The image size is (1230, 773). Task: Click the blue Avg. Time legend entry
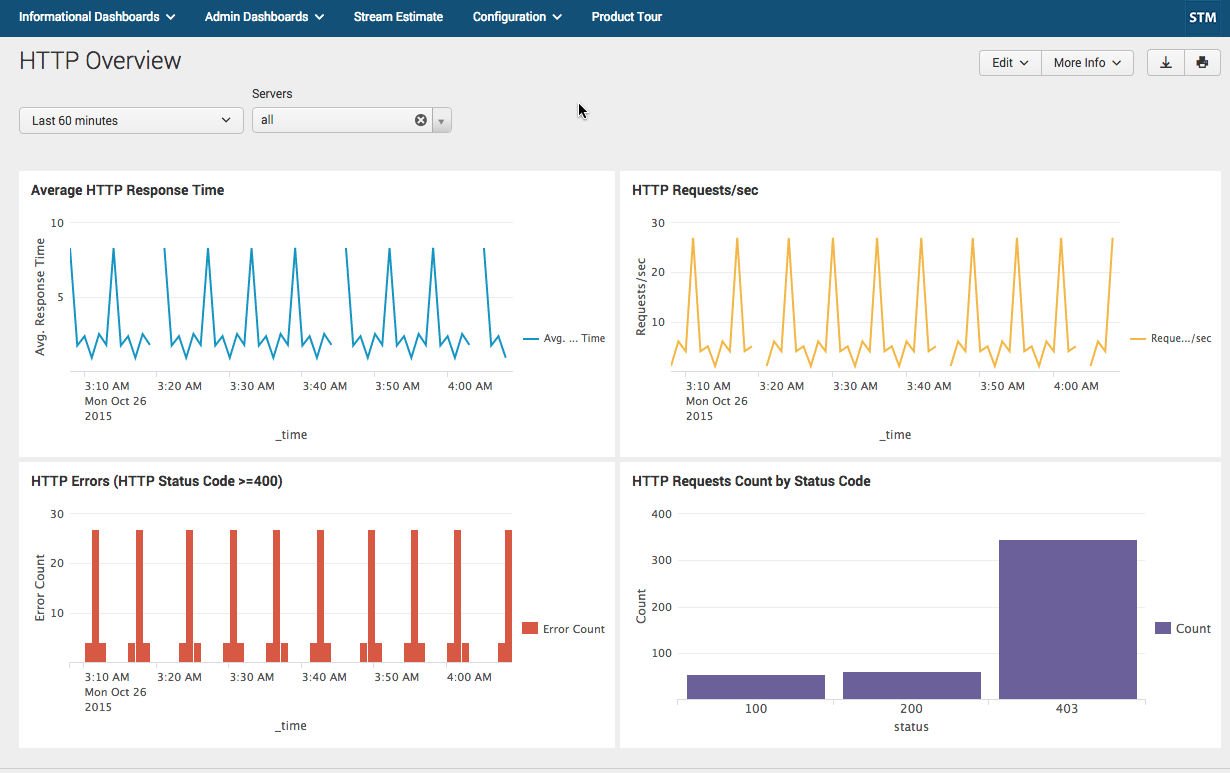click(x=564, y=339)
